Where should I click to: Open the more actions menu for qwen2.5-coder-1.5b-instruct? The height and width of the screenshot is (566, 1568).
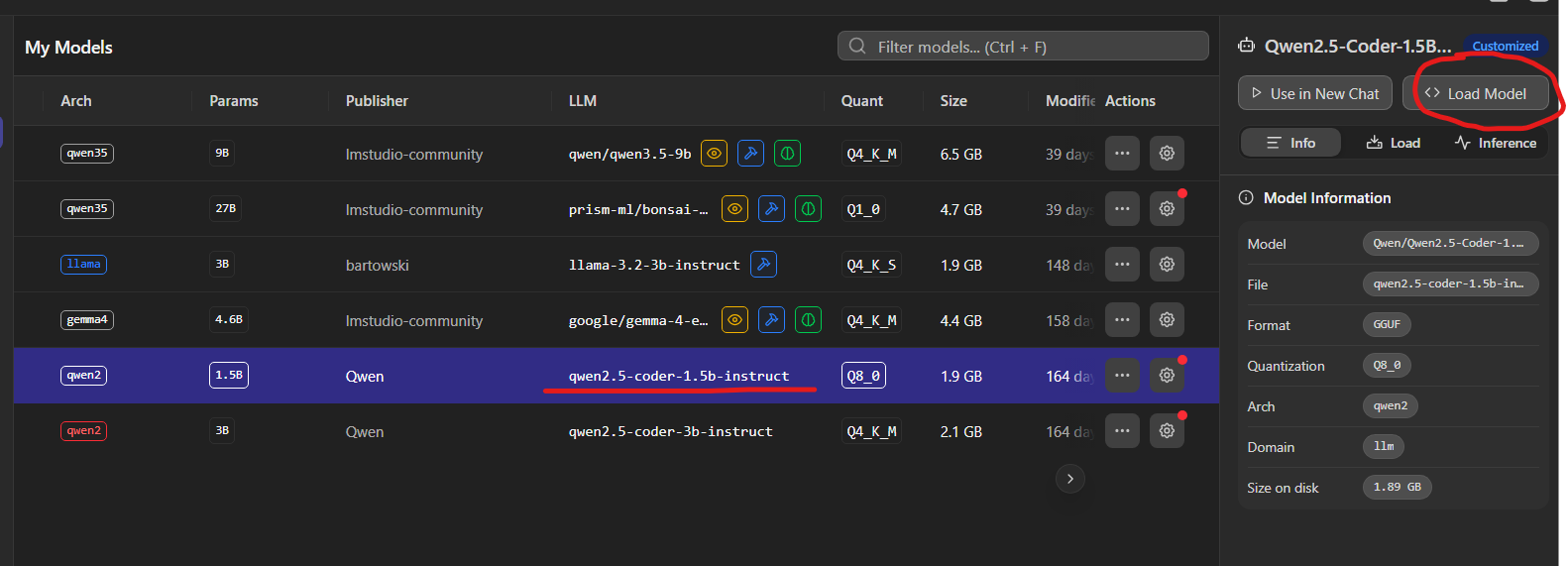click(x=1122, y=376)
